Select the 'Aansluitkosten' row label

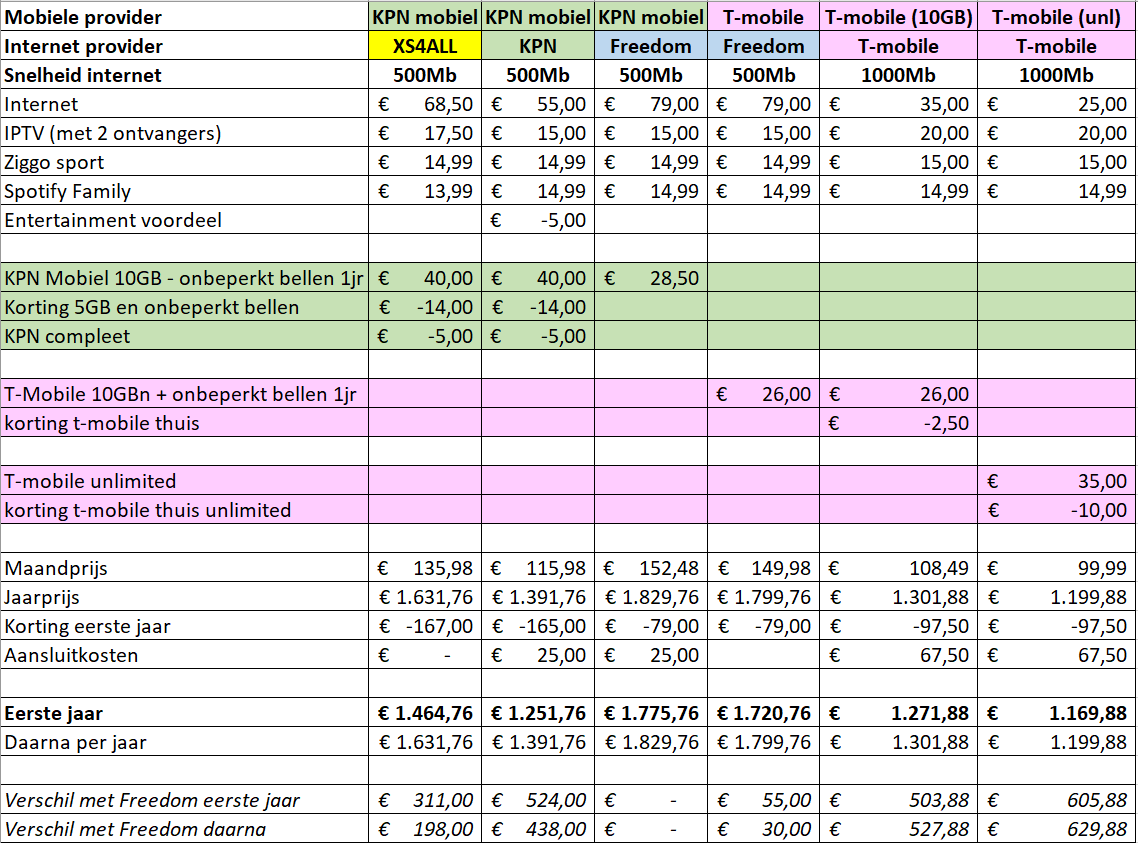coord(184,655)
